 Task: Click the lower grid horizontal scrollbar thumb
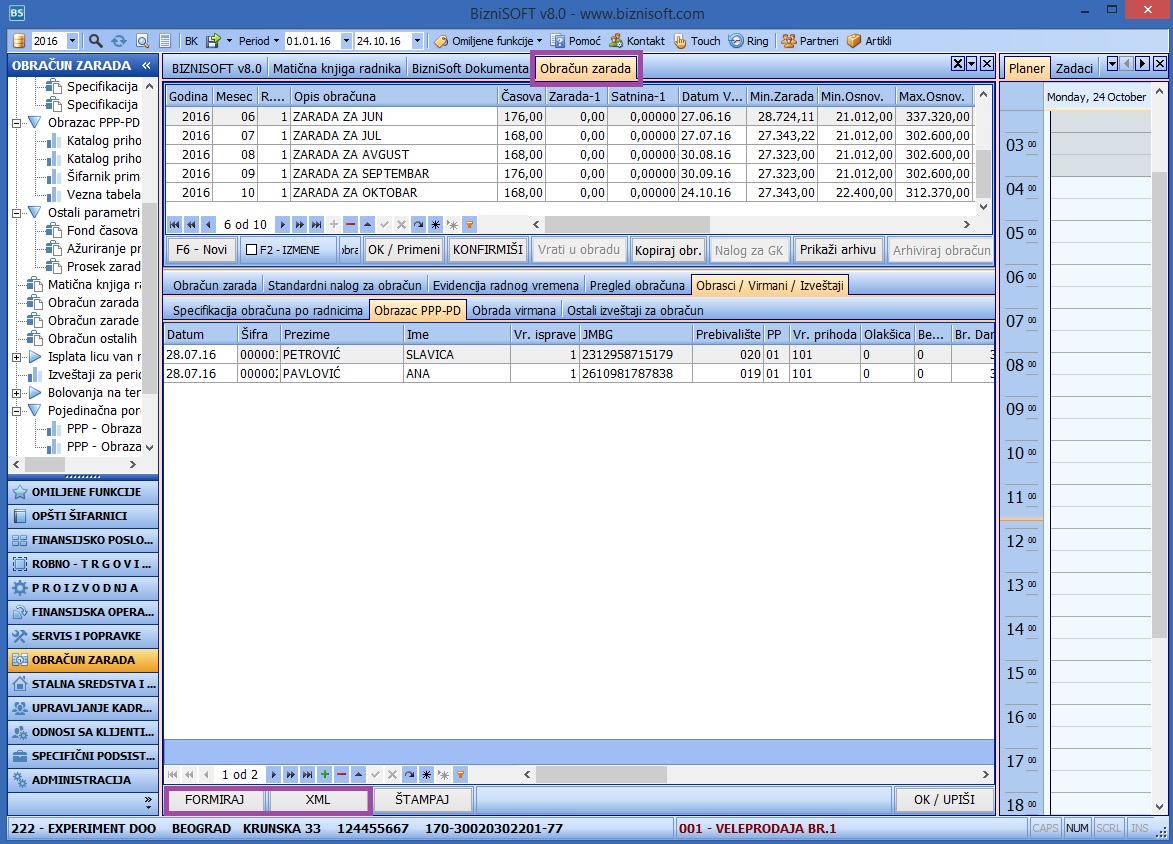click(601, 774)
